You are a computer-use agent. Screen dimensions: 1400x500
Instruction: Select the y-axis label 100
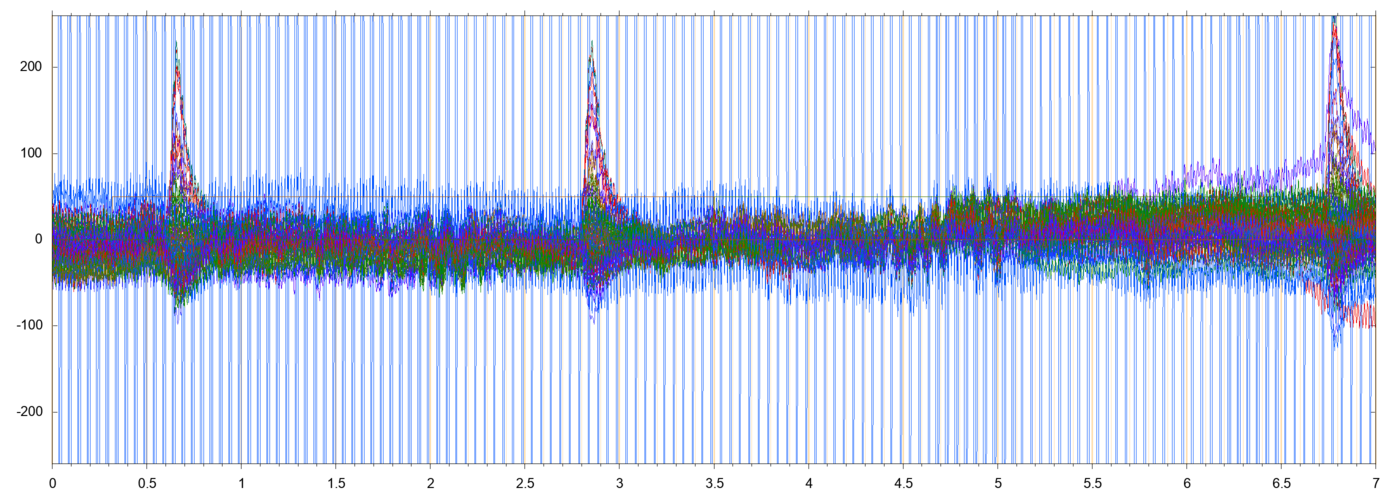pyautogui.click(x=33, y=153)
